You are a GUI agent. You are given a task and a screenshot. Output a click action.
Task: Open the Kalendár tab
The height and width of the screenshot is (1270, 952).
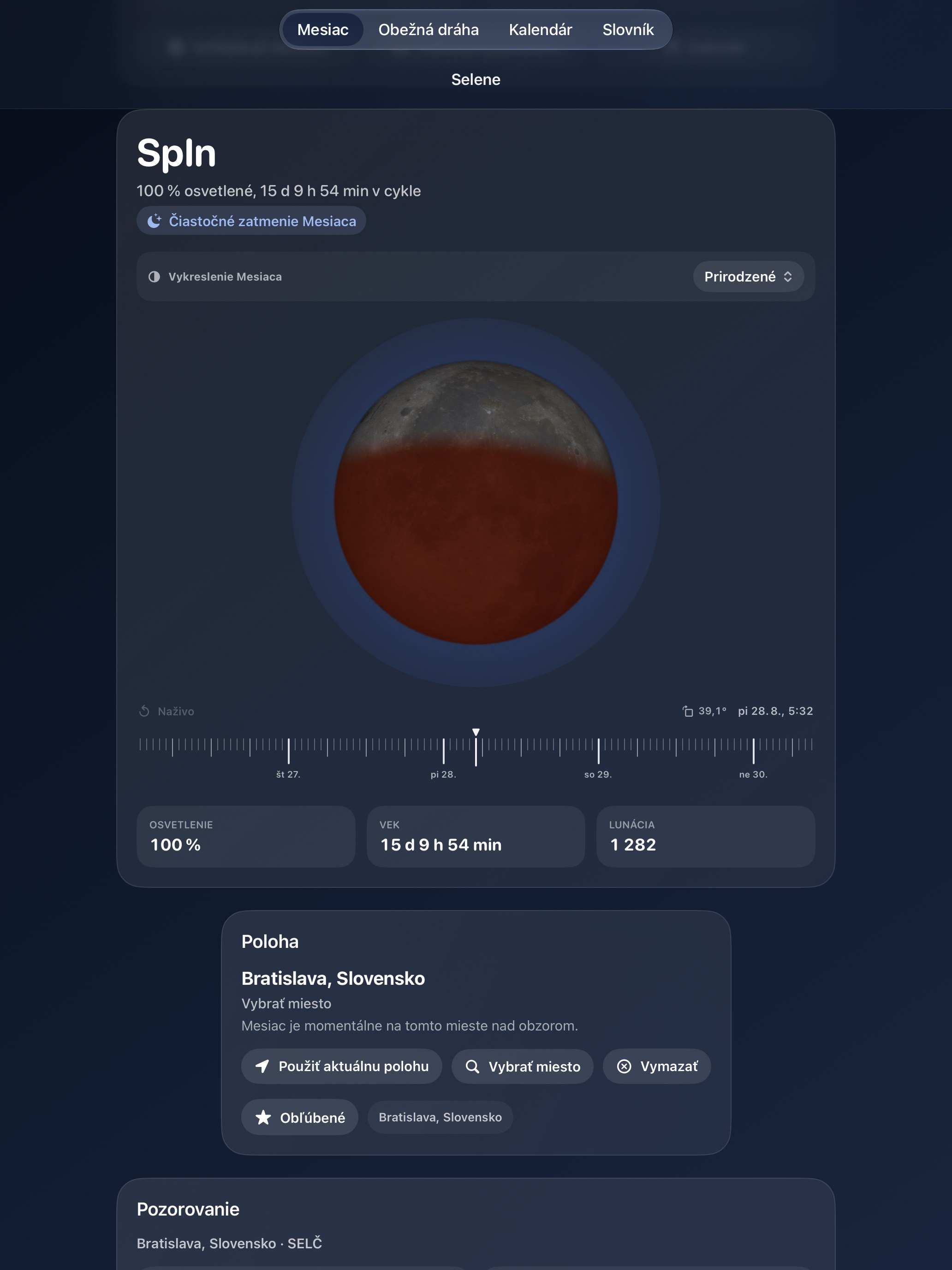(540, 30)
